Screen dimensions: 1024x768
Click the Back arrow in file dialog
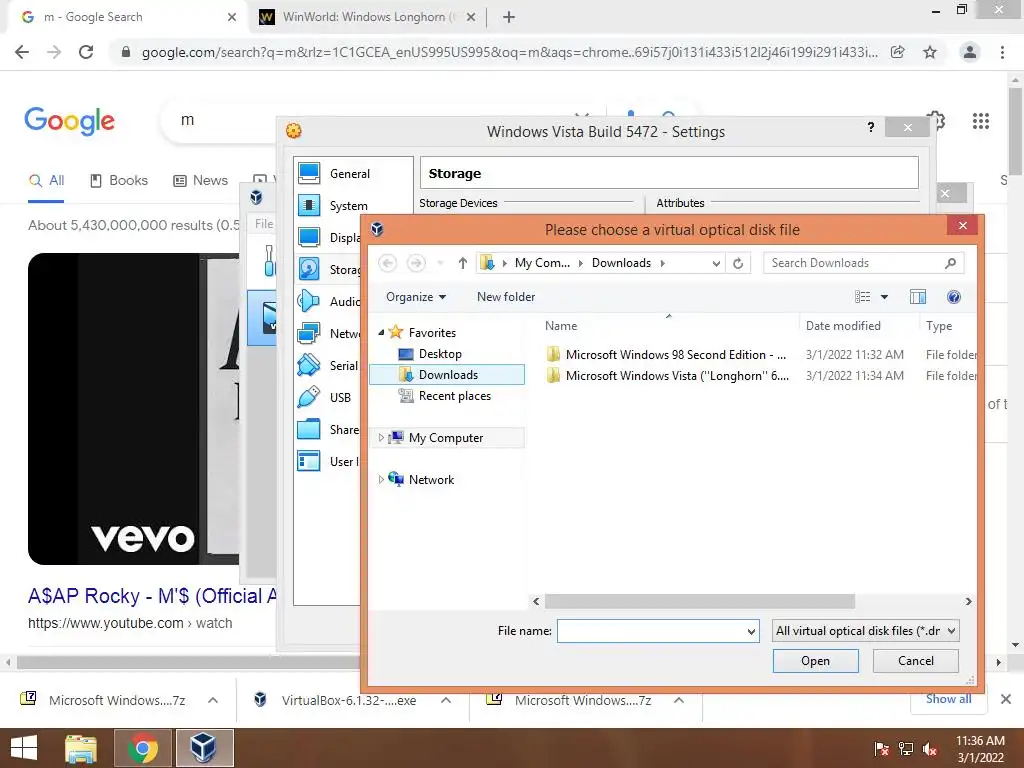pyautogui.click(x=387, y=263)
